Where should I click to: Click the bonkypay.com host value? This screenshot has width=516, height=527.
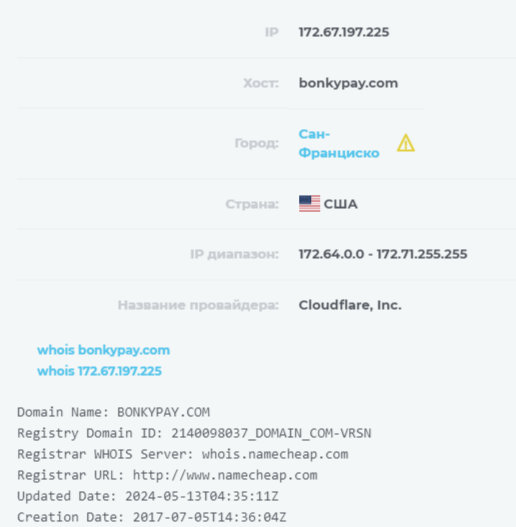click(x=348, y=83)
